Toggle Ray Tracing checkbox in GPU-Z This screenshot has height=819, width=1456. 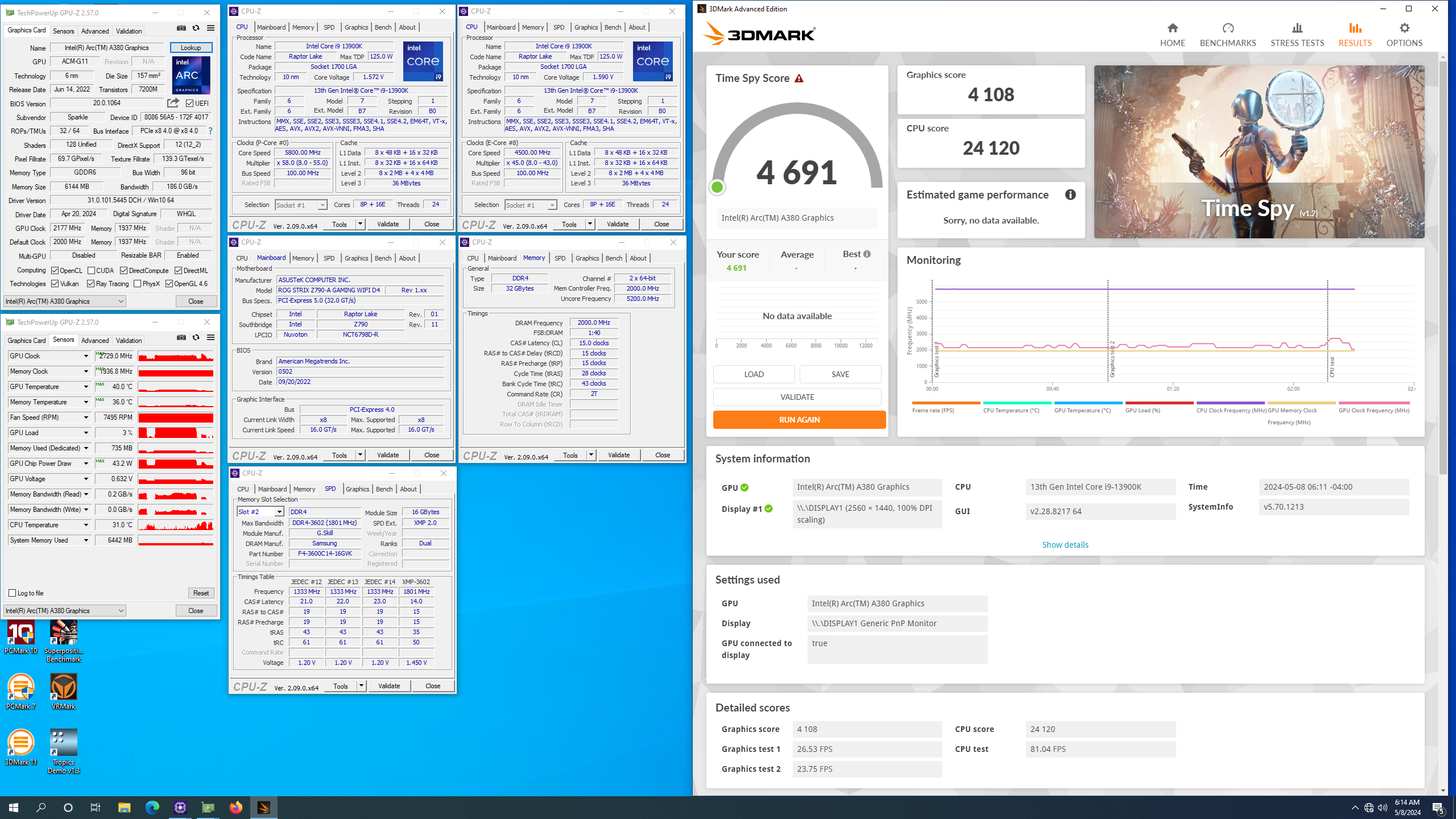tap(91, 284)
